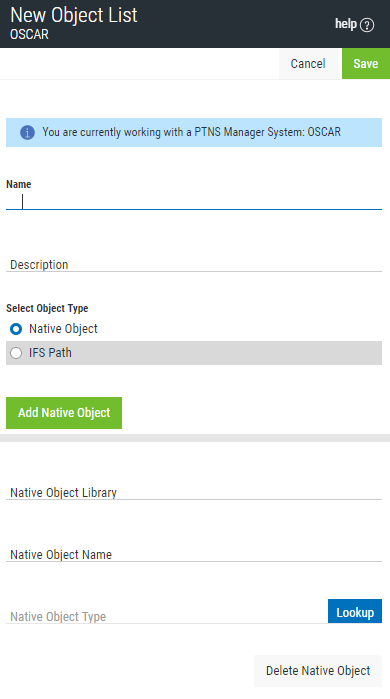
Task: Click Add Native Object button
Action: tap(64, 413)
